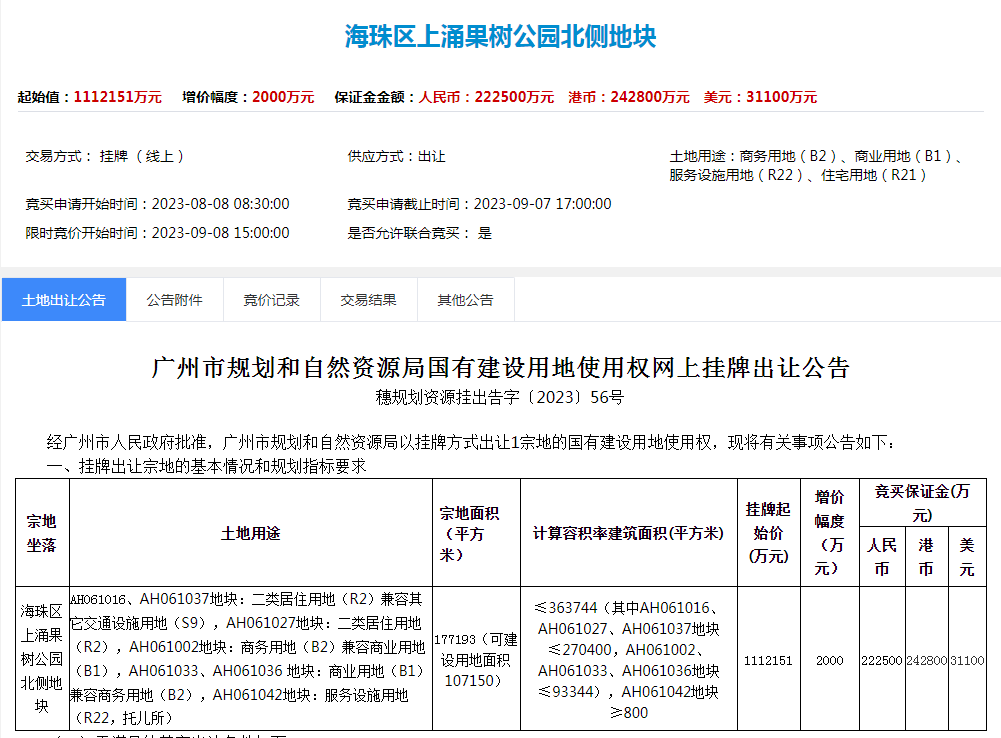Open the 海珠区上涌果树公园北侧地块 title link

click(x=500, y=30)
